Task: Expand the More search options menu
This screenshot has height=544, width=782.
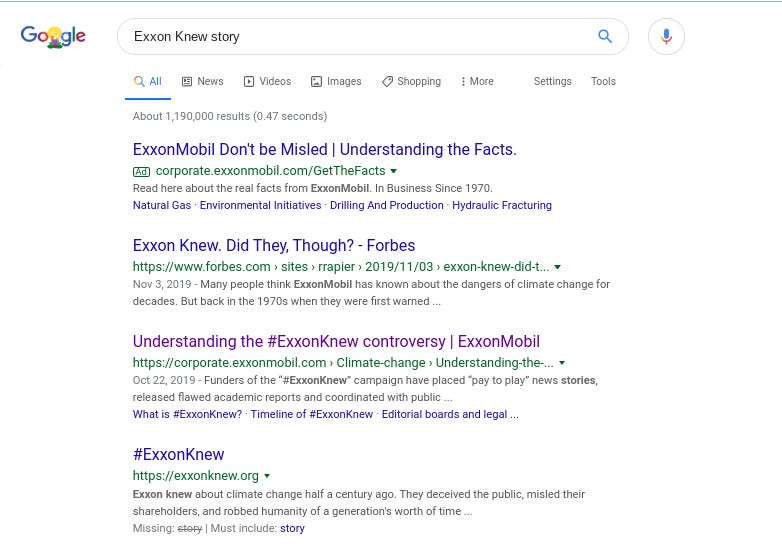Action: point(477,81)
